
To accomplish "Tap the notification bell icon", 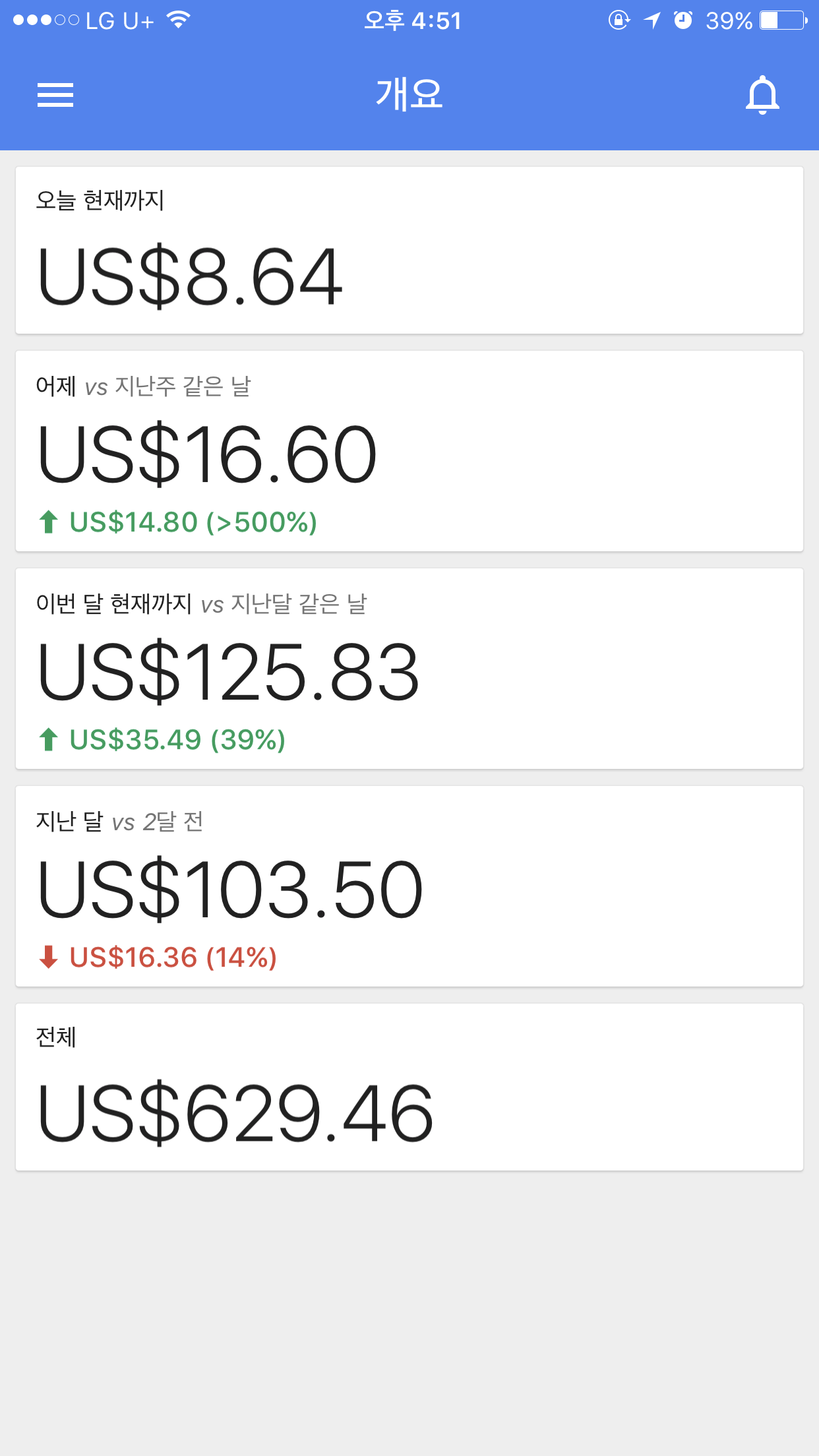I will point(762,95).
